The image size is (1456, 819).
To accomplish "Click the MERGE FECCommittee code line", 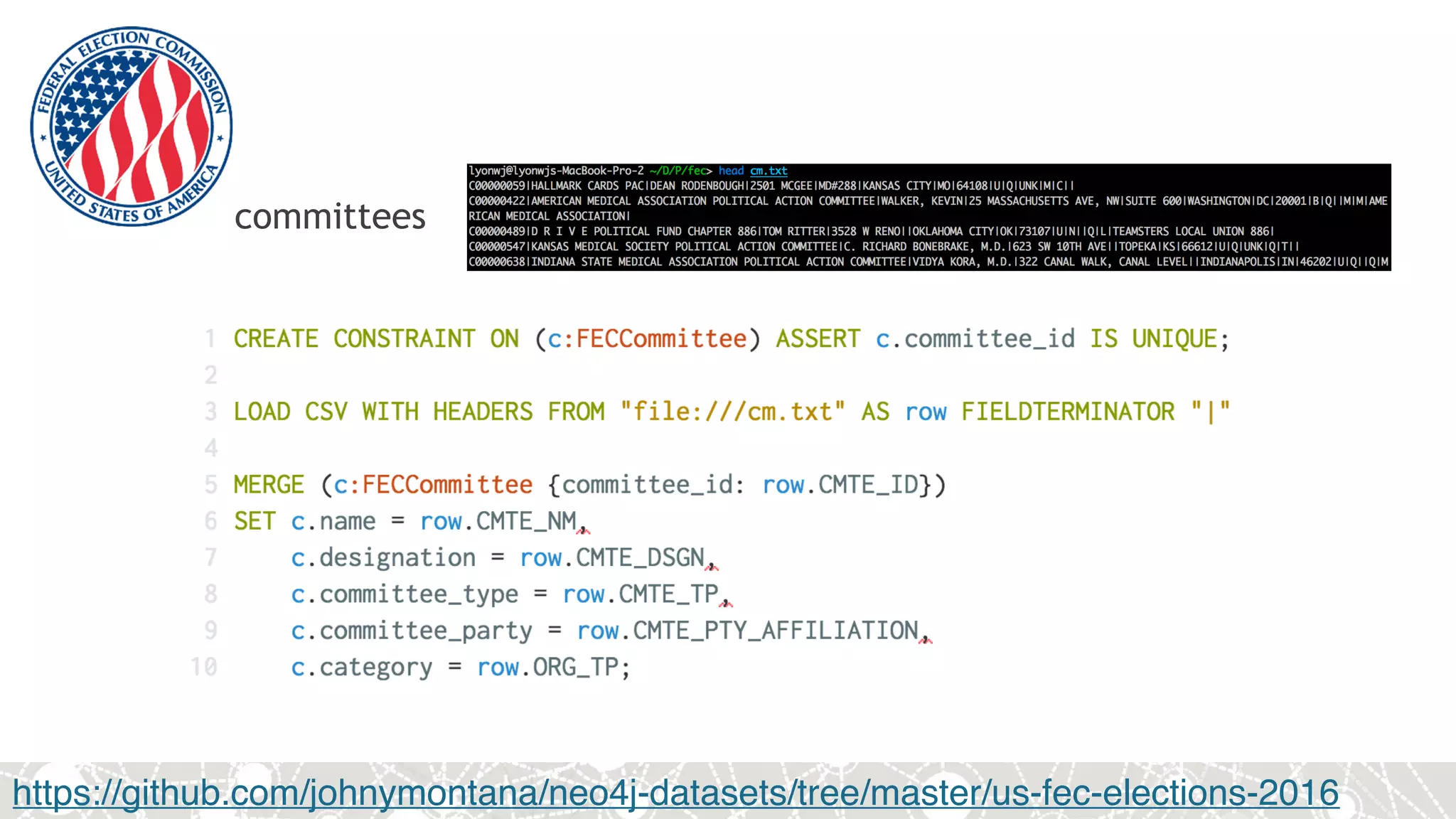I will click(590, 485).
